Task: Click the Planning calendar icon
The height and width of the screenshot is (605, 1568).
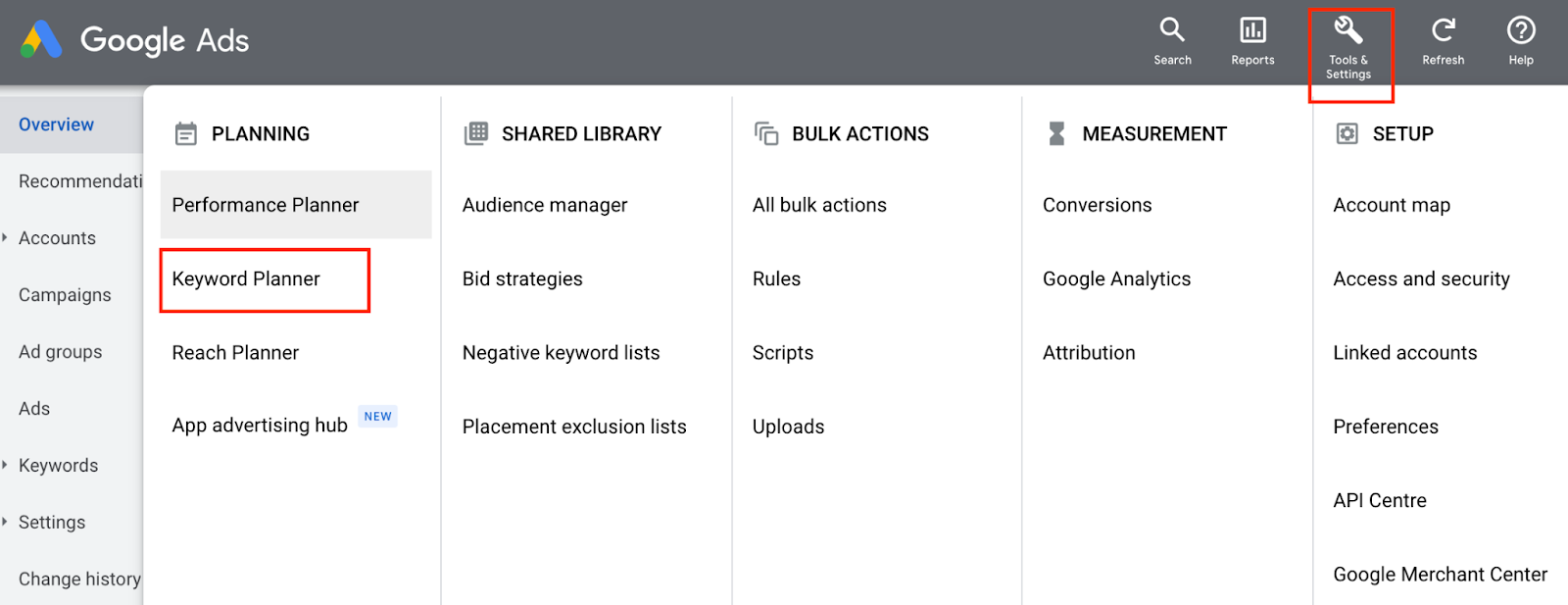Action: (185, 133)
